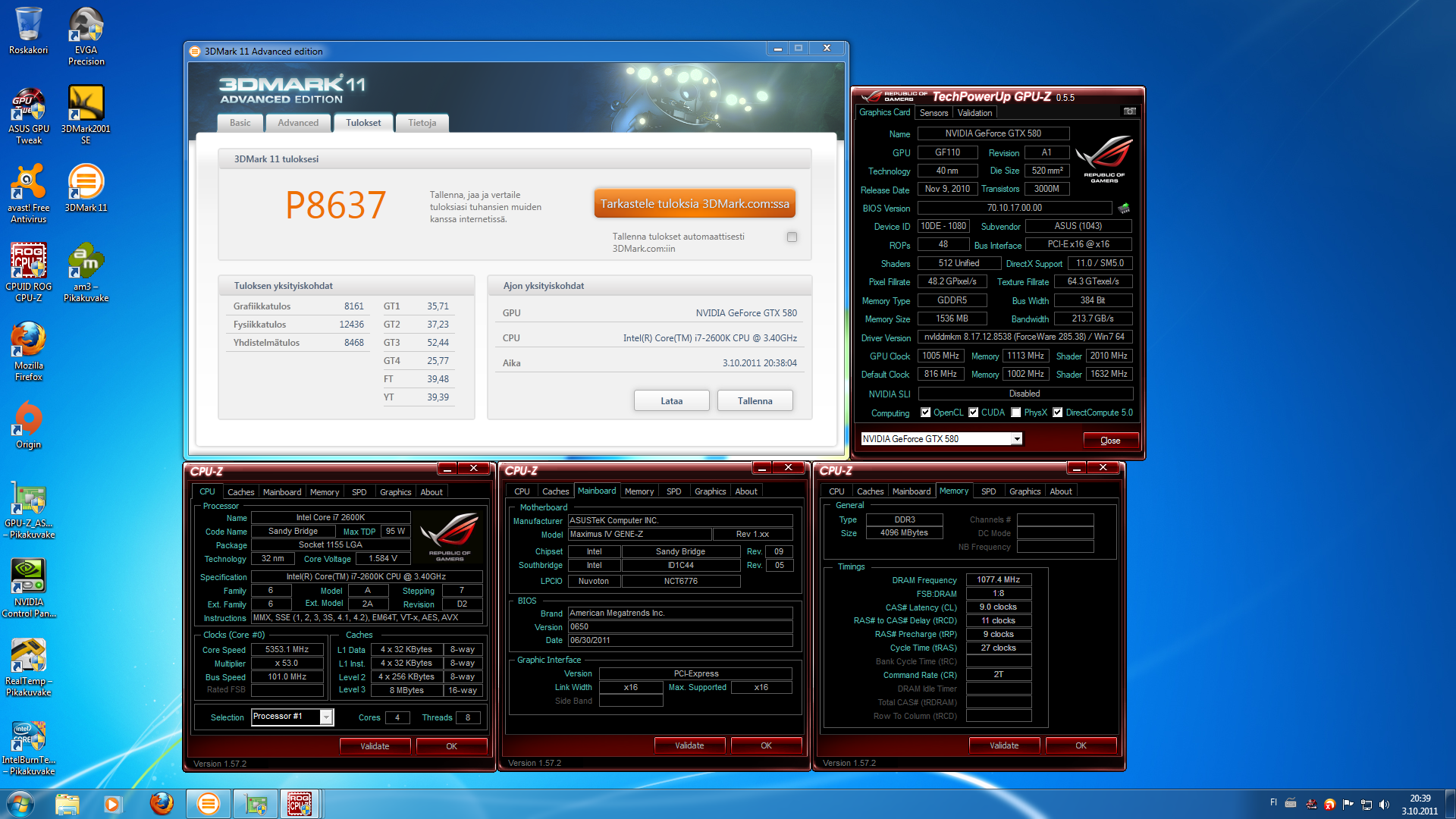The image size is (1456, 819).
Task: Open the Windows Start menu orb
Action: 20,804
